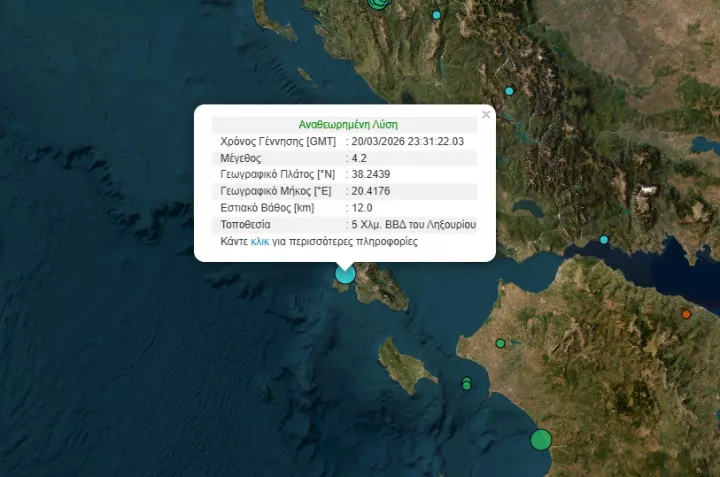Select the small cyan marker right of the popup

click(604, 240)
